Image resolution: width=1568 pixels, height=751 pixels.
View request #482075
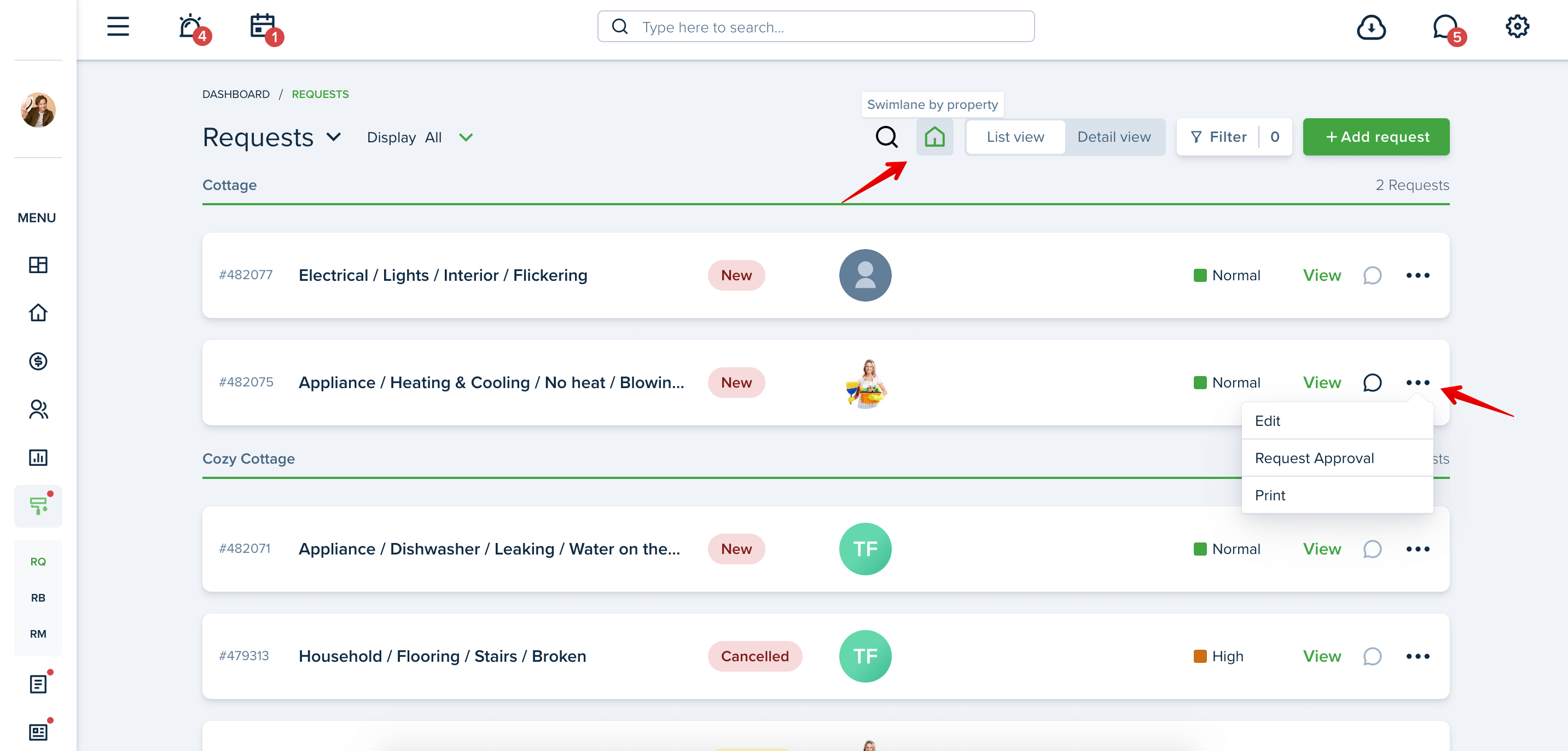pos(1321,383)
